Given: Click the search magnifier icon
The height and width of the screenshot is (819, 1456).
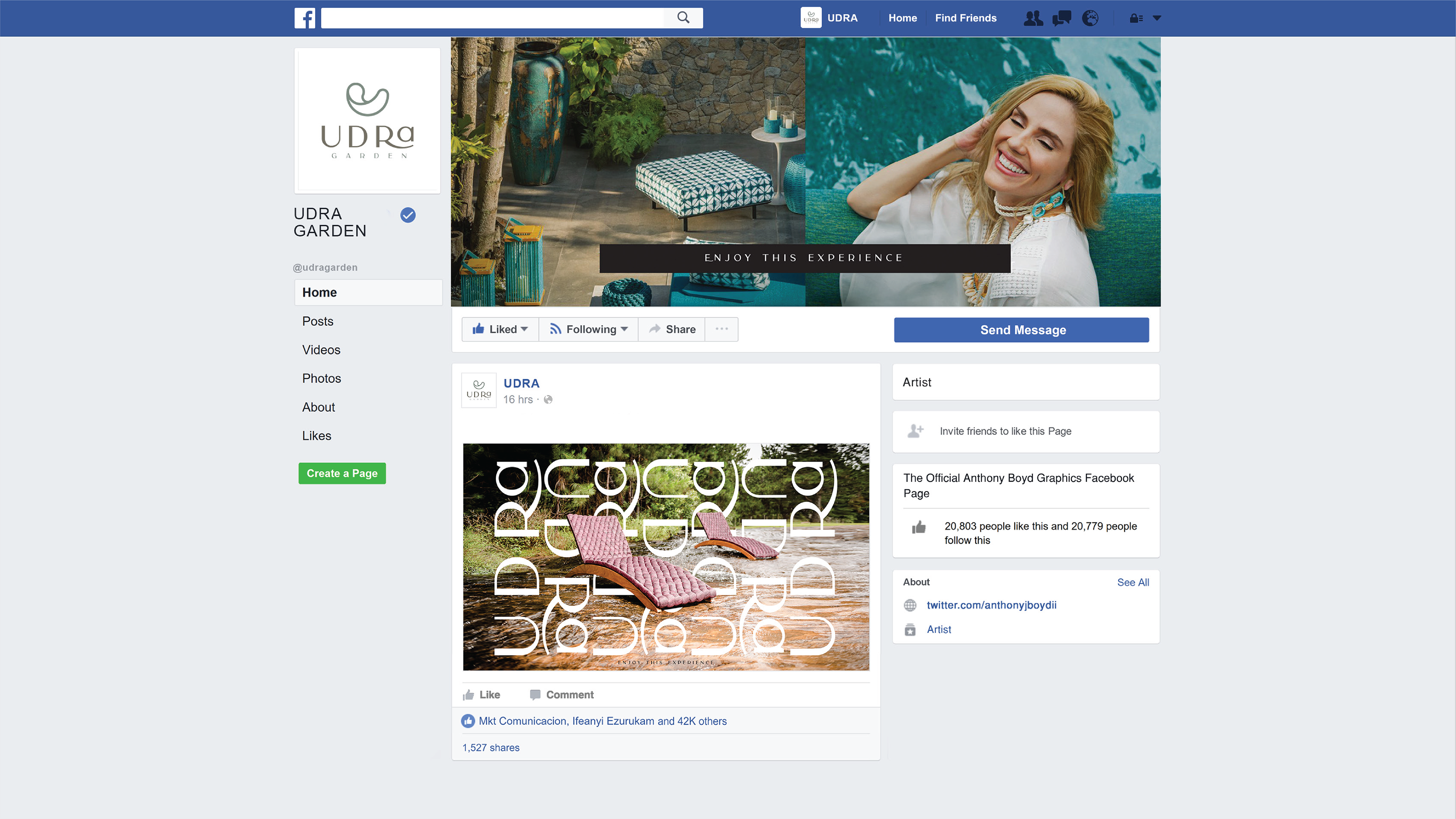Looking at the screenshot, I should coord(683,18).
